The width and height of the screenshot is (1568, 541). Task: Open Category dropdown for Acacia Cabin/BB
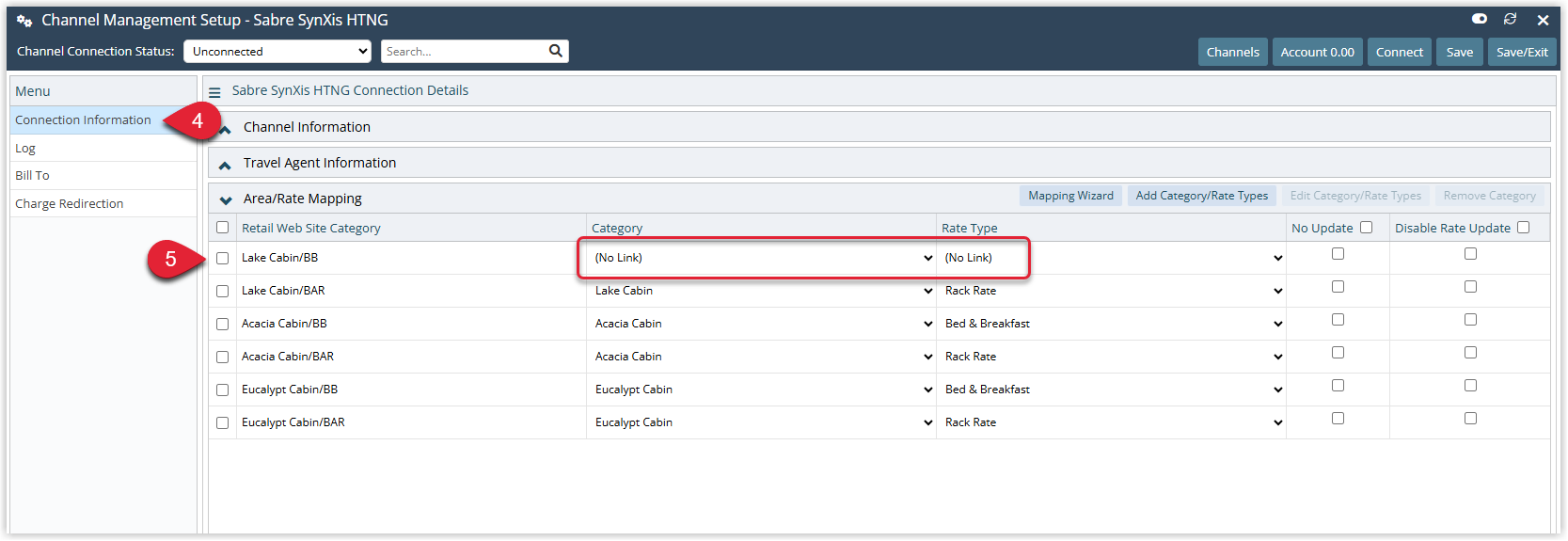762,324
